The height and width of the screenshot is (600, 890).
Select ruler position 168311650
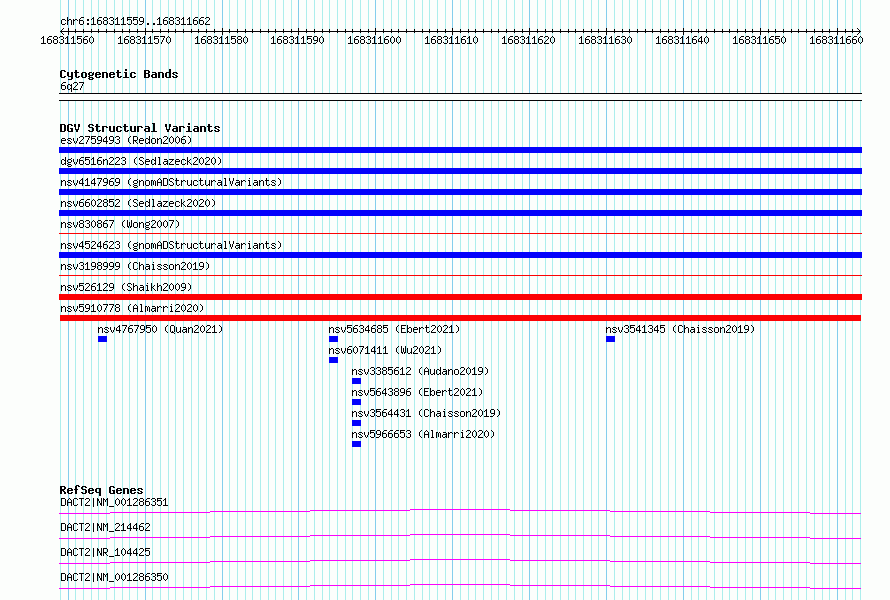pos(759,40)
